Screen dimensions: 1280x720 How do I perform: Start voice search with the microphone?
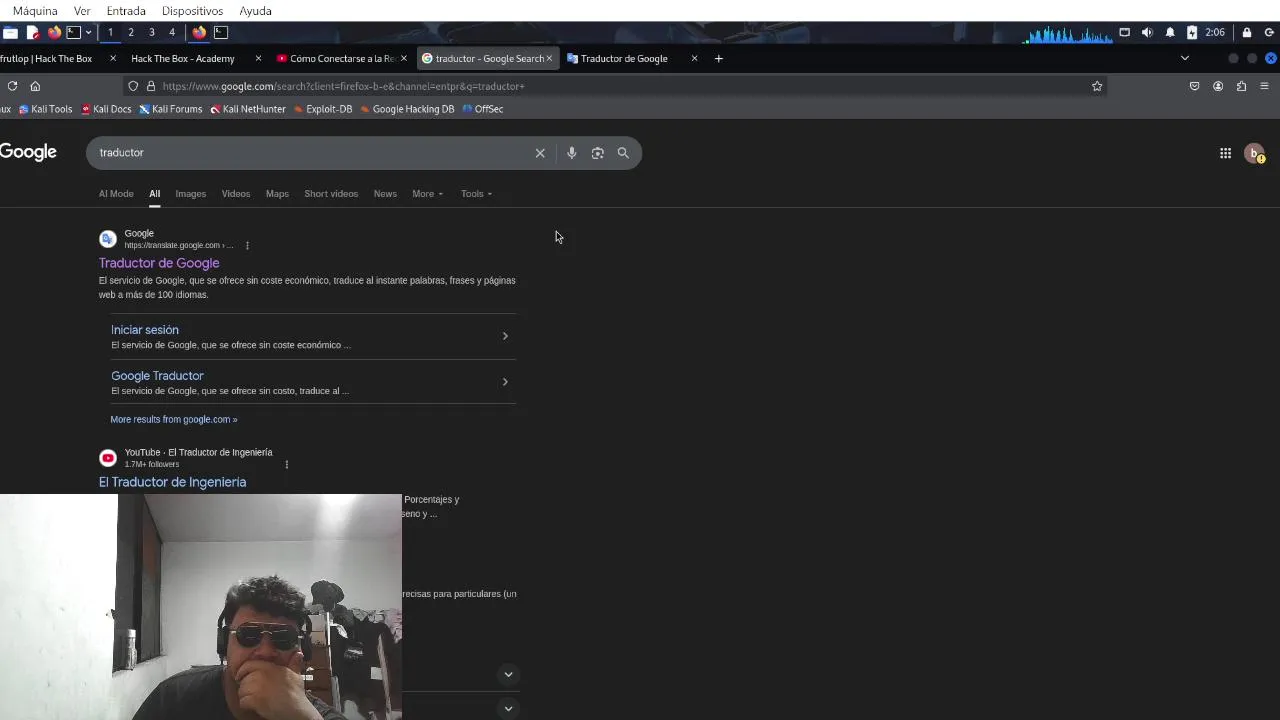point(571,153)
